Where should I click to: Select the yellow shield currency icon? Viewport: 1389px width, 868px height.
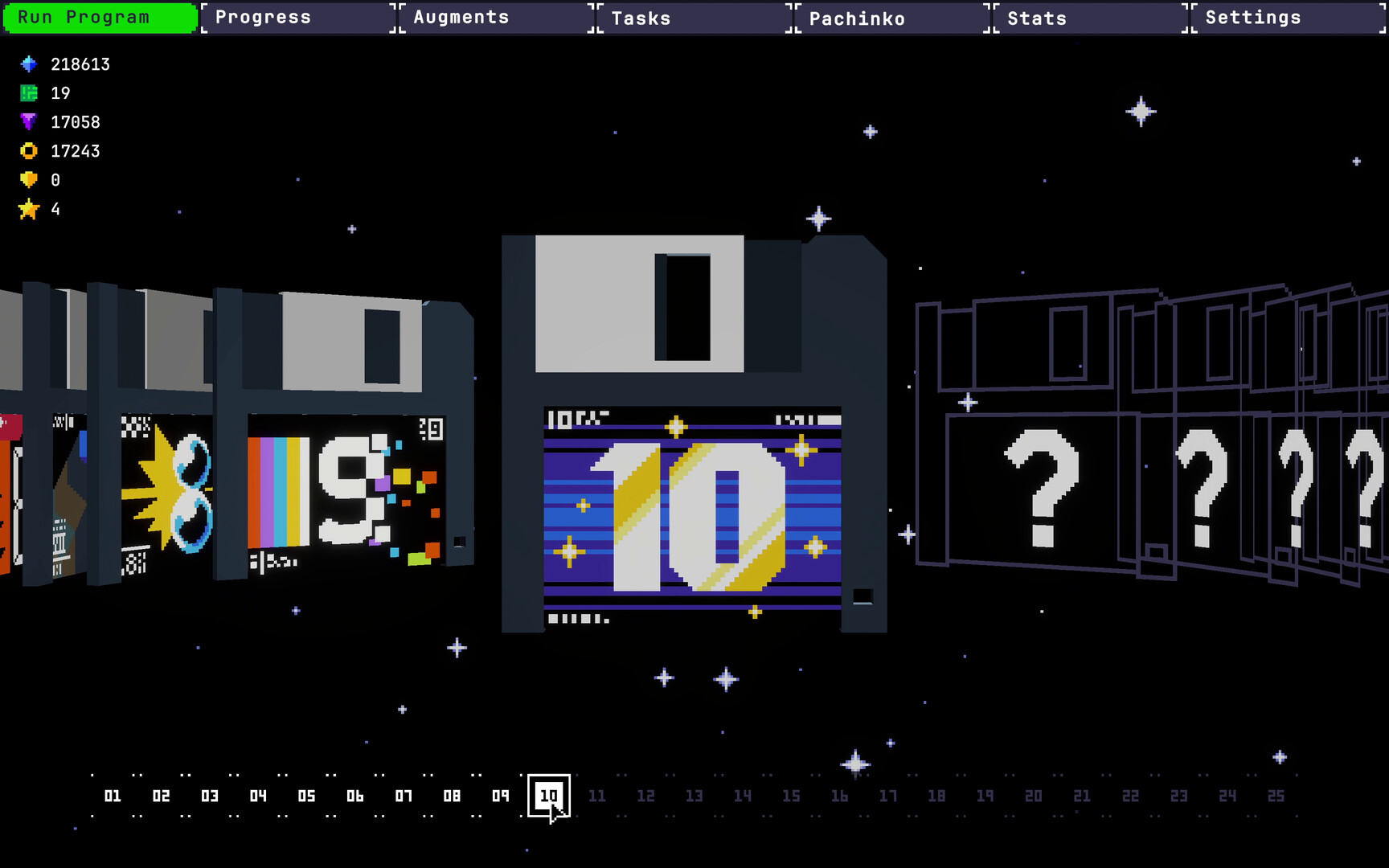[30, 179]
